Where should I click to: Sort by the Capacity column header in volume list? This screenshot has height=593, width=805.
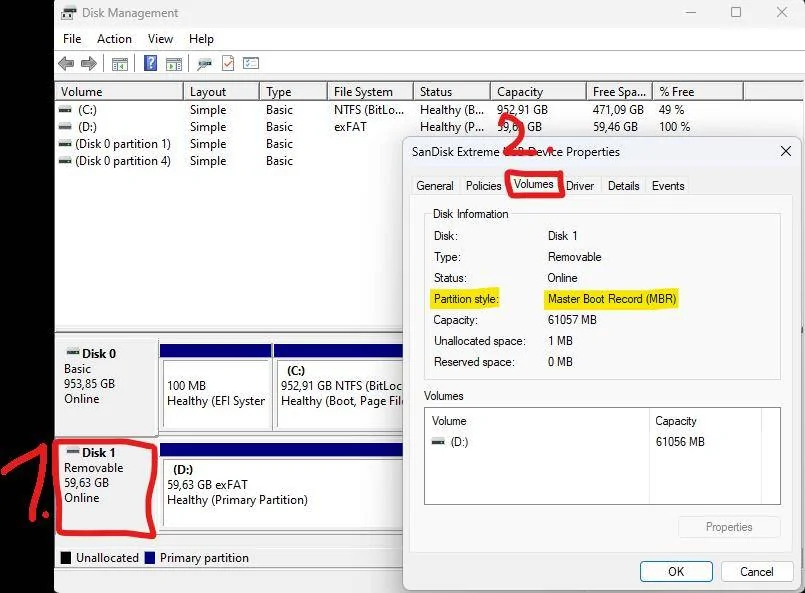tap(539, 92)
